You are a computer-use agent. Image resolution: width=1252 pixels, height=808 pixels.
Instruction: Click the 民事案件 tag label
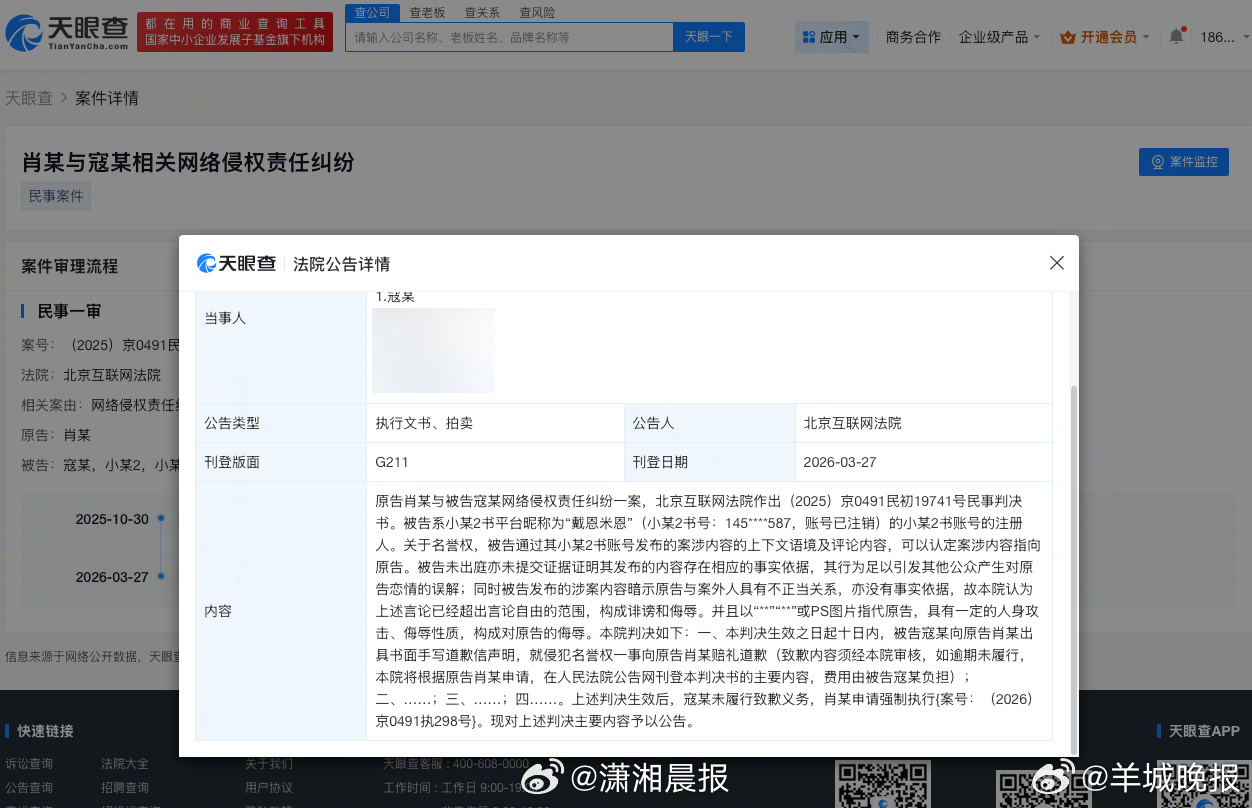56,196
